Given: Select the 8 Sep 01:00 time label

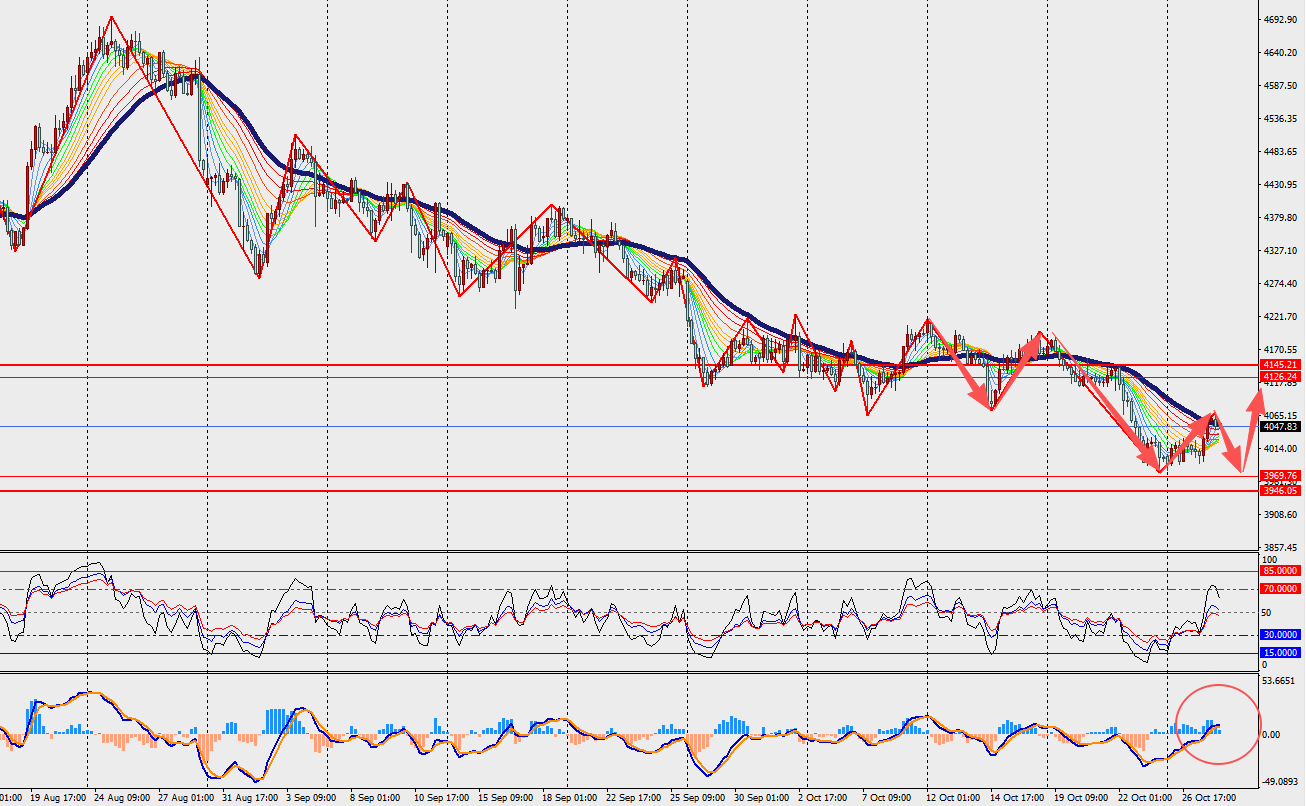Looking at the screenshot, I should coord(376,798).
